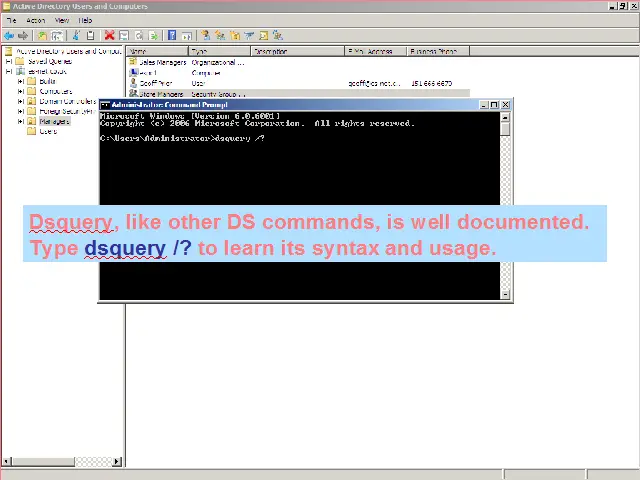Select the Domain Controllers container
This screenshot has width=640, height=480.
point(67,101)
